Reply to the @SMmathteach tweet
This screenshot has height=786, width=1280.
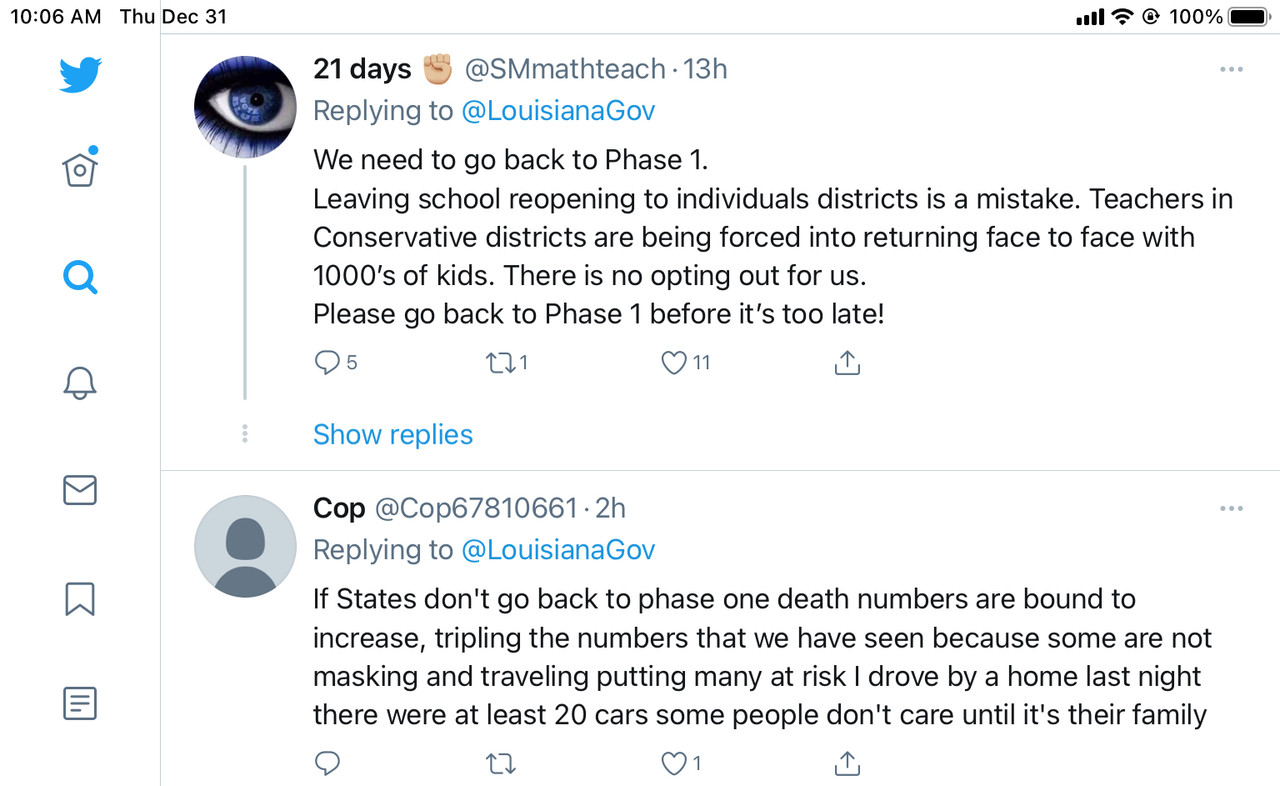327,362
